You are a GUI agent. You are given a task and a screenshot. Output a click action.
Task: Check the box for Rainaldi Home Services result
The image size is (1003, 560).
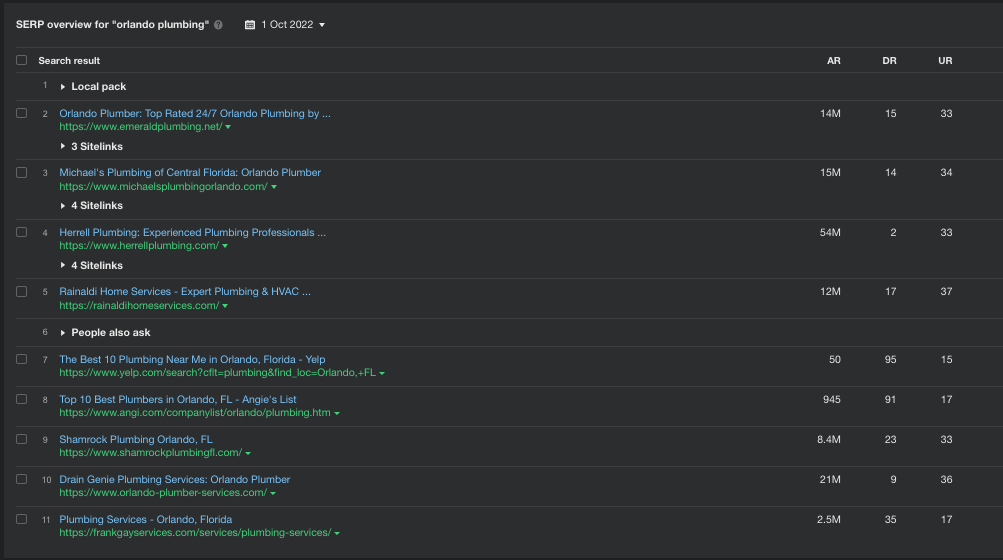pyautogui.click(x=22, y=292)
